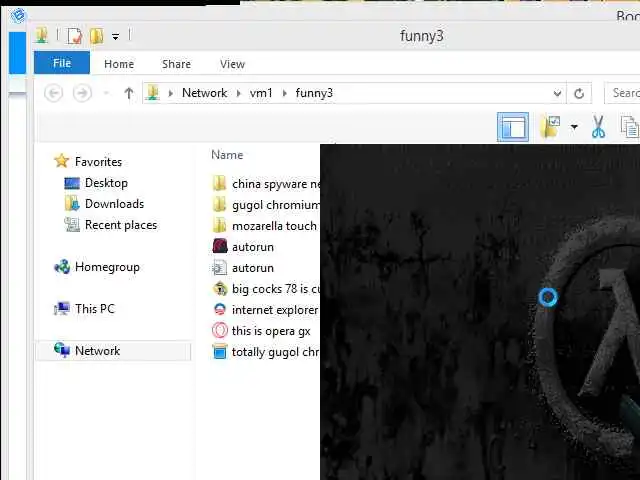This screenshot has height=480, width=640.
Task: Click the Search input box
Action: 622,93
